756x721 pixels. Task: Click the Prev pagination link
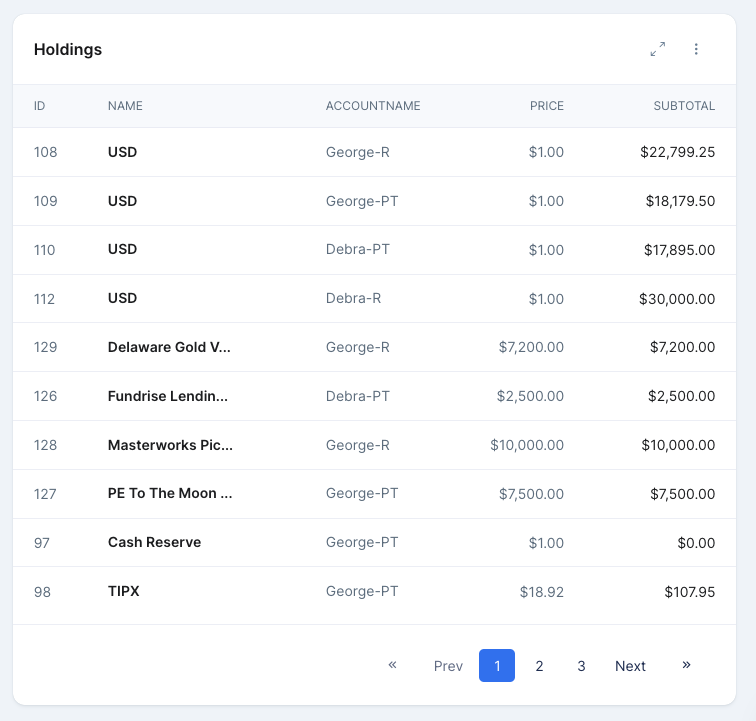(x=448, y=666)
